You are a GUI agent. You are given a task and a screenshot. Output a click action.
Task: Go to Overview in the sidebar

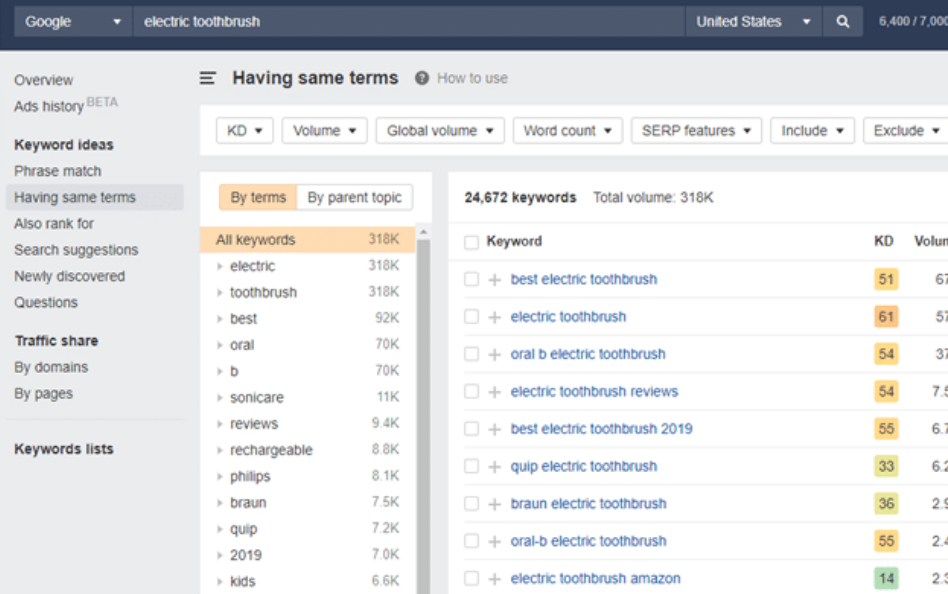(x=44, y=80)
